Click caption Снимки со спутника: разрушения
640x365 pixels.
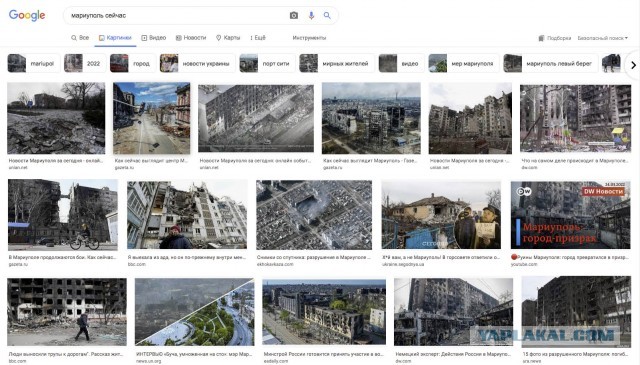click(313, 257)
